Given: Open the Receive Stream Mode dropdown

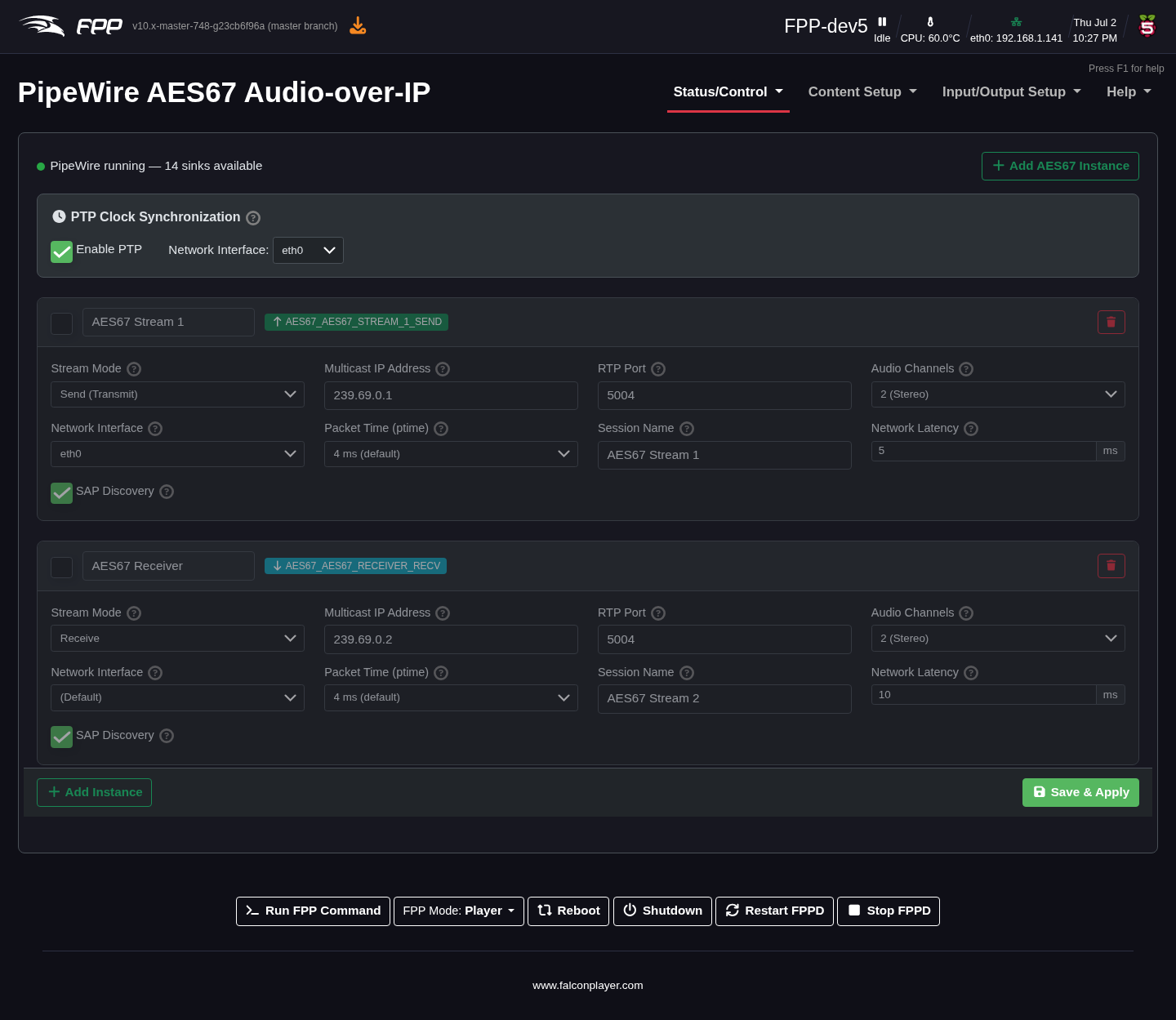Looking at the screenshot, I should tap(177, 639).
